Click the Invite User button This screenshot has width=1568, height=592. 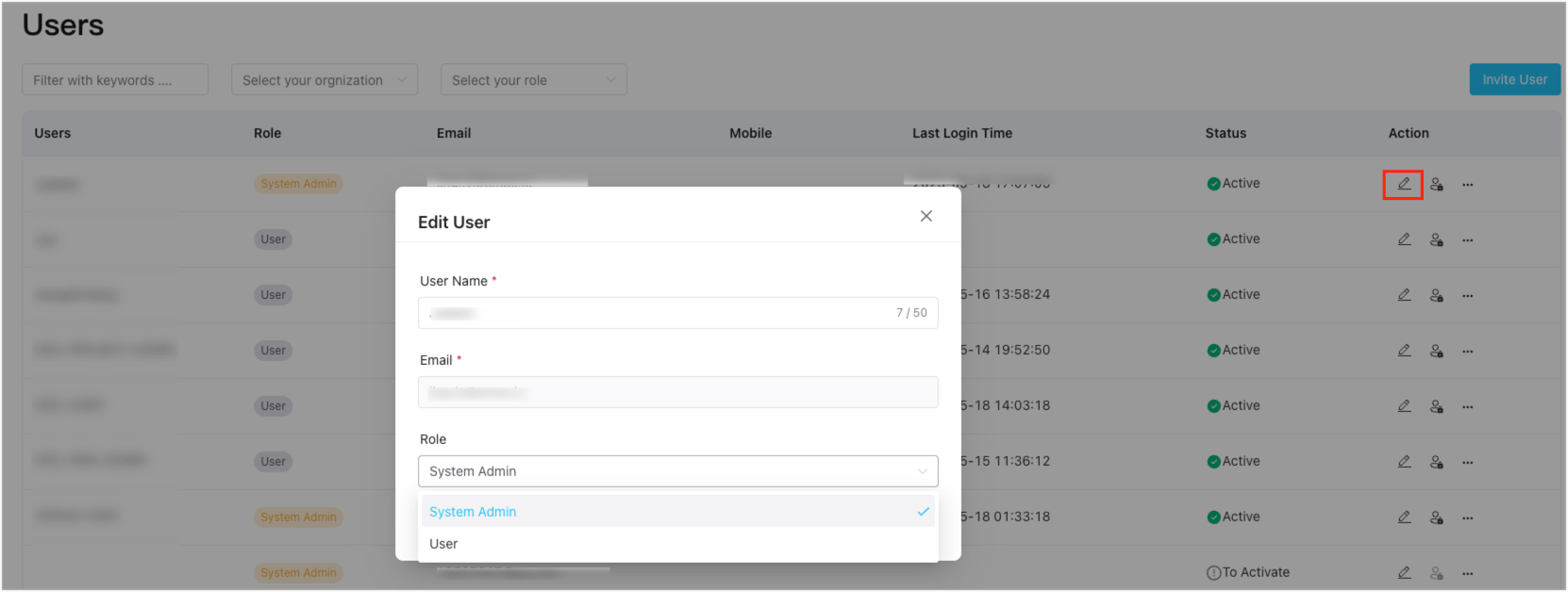pyautogui.click(x=1514, y=80)
